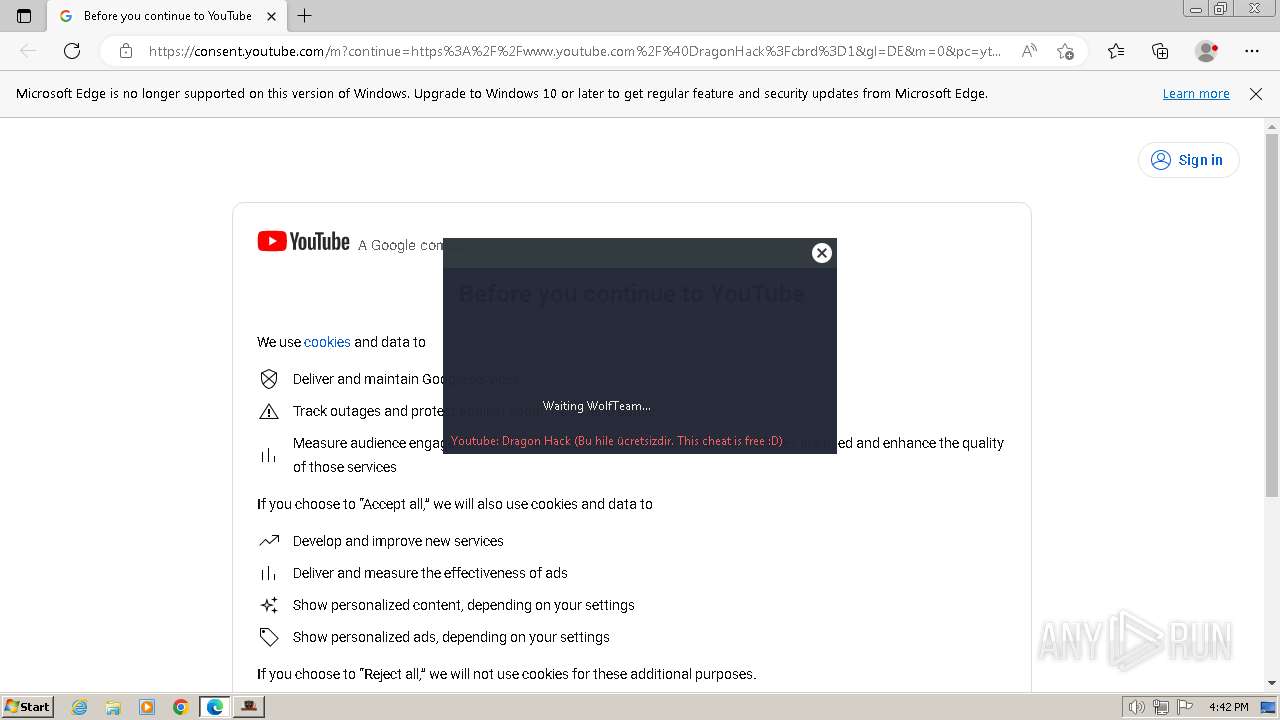Go back to the previous page
The height and width of the screenshot is (720, 1280).
[28, 51]
